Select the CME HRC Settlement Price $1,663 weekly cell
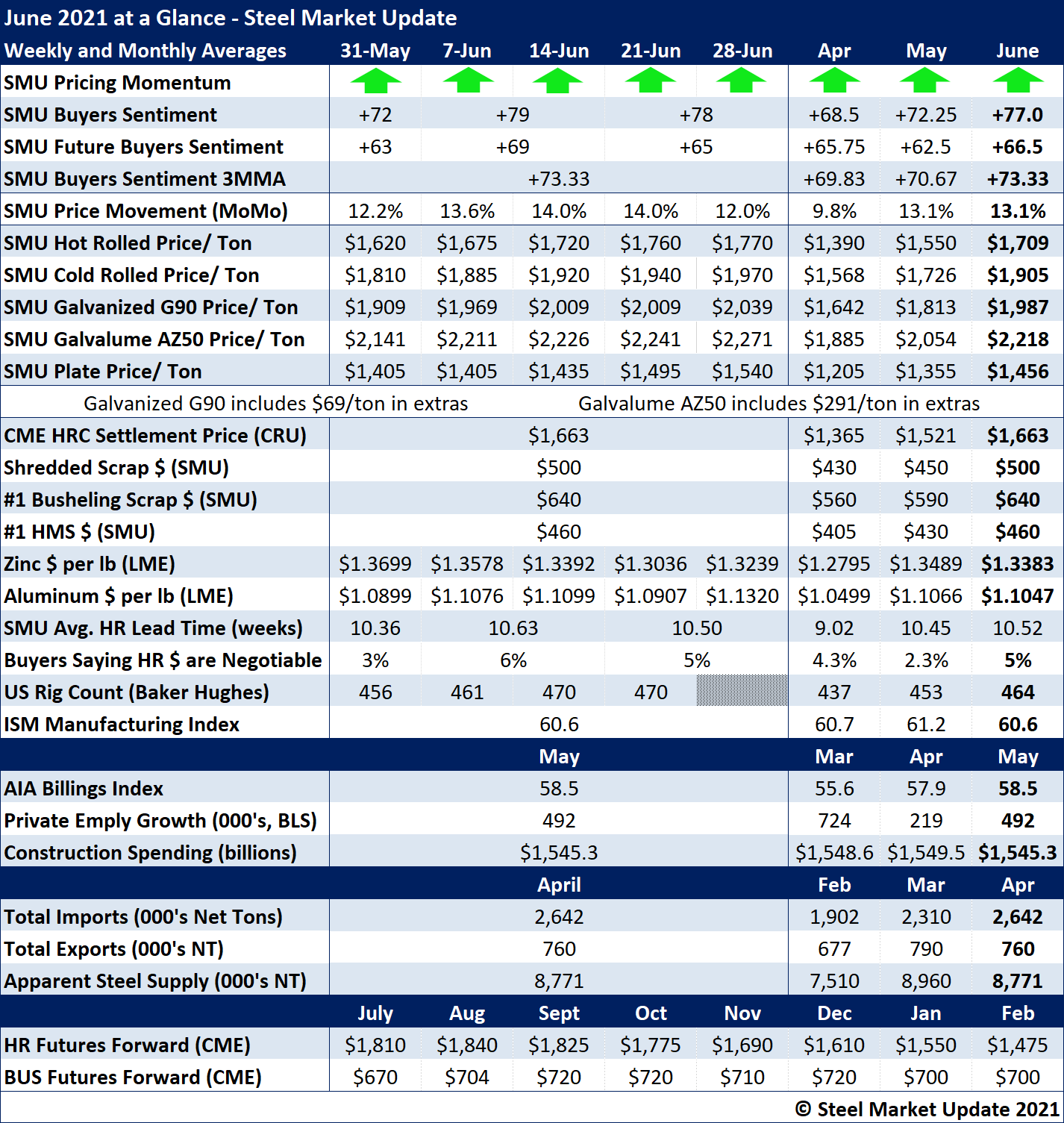The image size is (1064, 1123). 559,436
